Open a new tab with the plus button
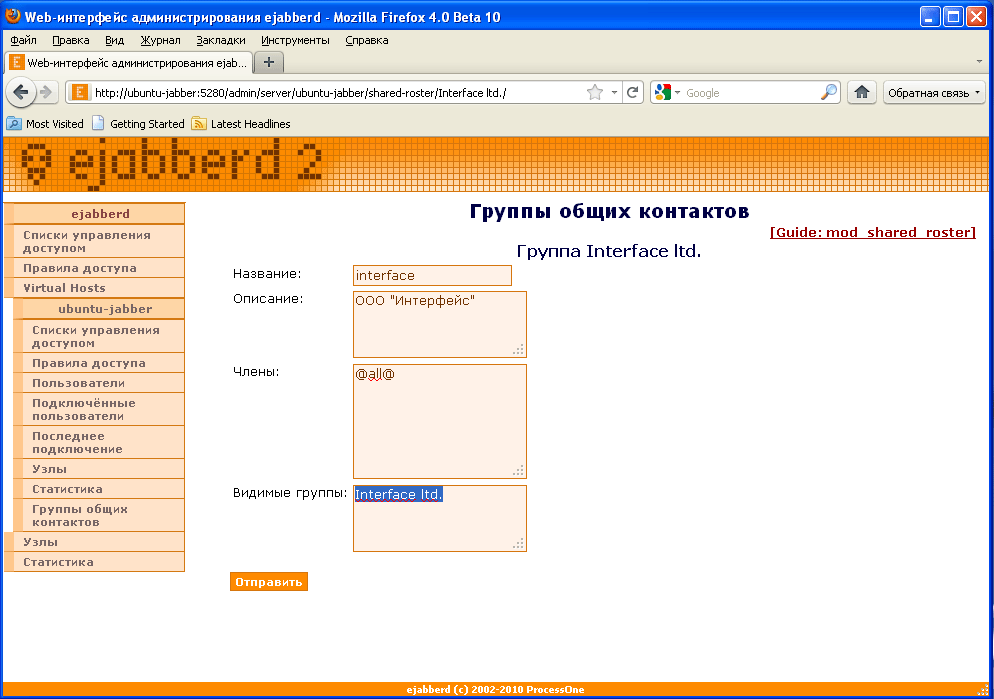The image size is (994, 699). click(x=269, y=62)
